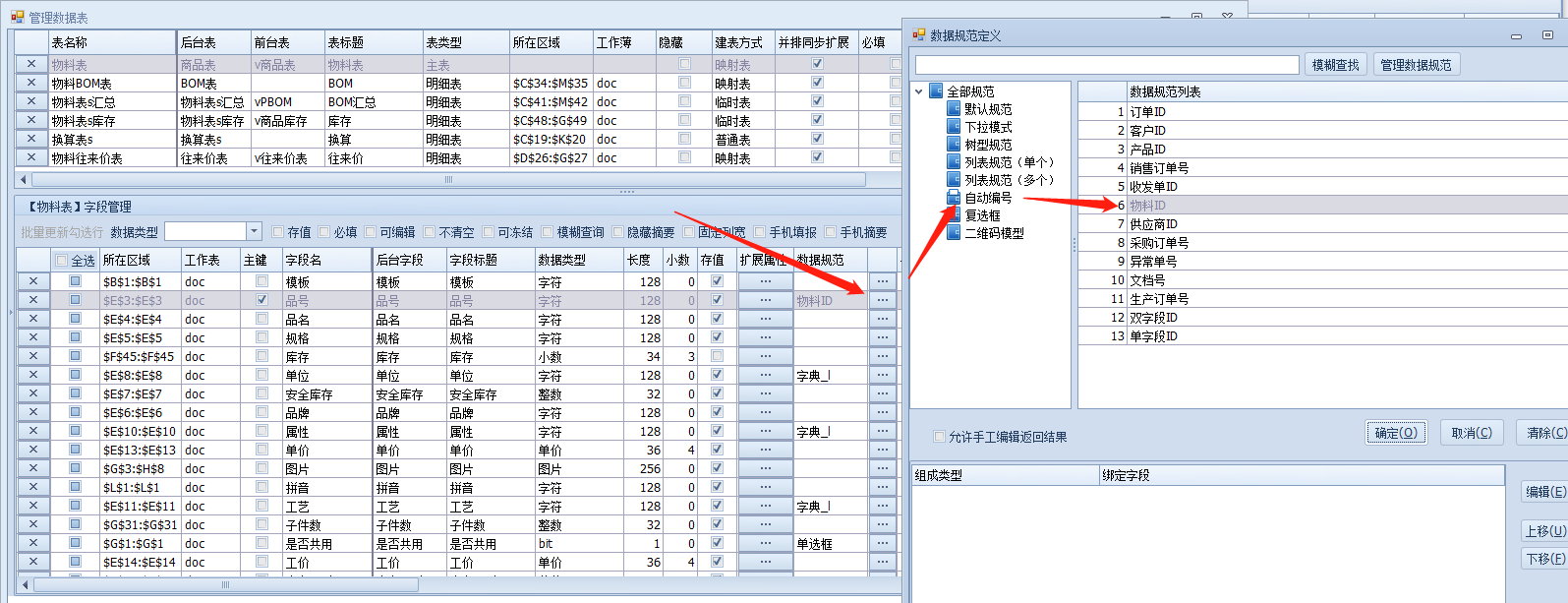Focus the data spec search input field
The height and width of the screenshot is (603, 1568).
(x=1106, y=65)
